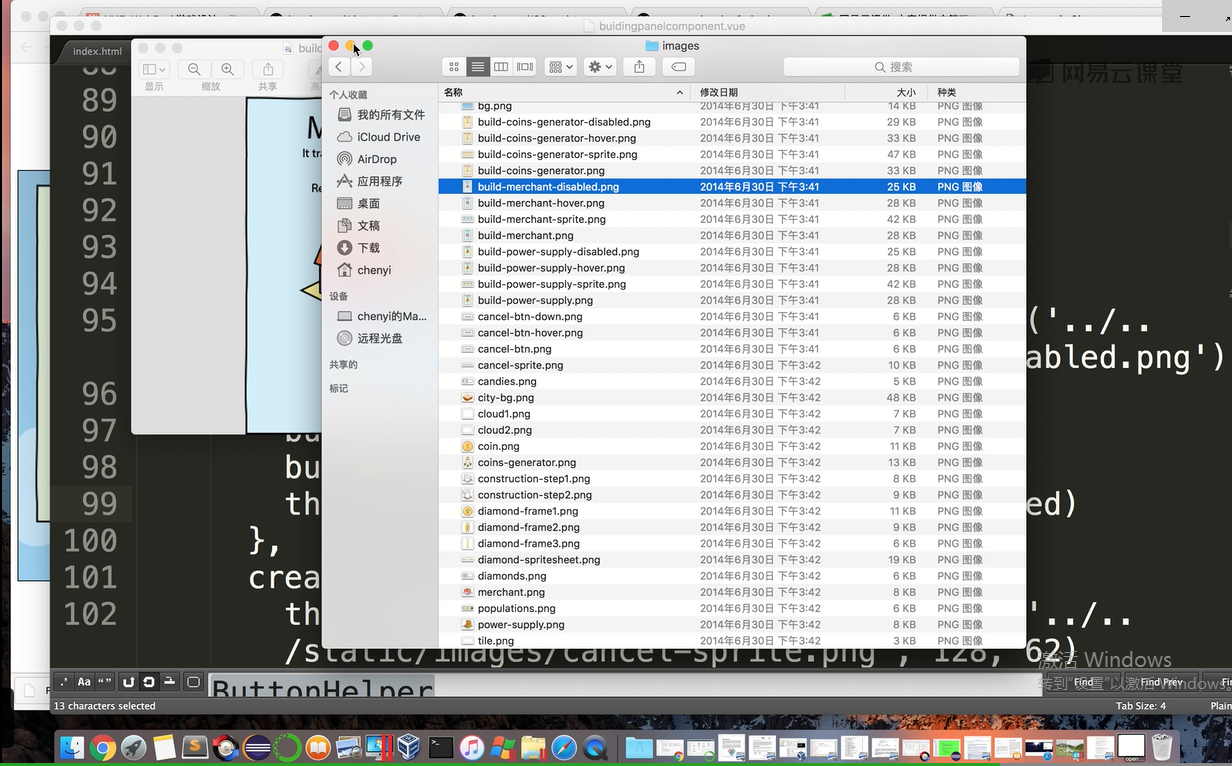Zoom out in Preview window
Viewport: 1232px width, 766px height.
(194, 69)
